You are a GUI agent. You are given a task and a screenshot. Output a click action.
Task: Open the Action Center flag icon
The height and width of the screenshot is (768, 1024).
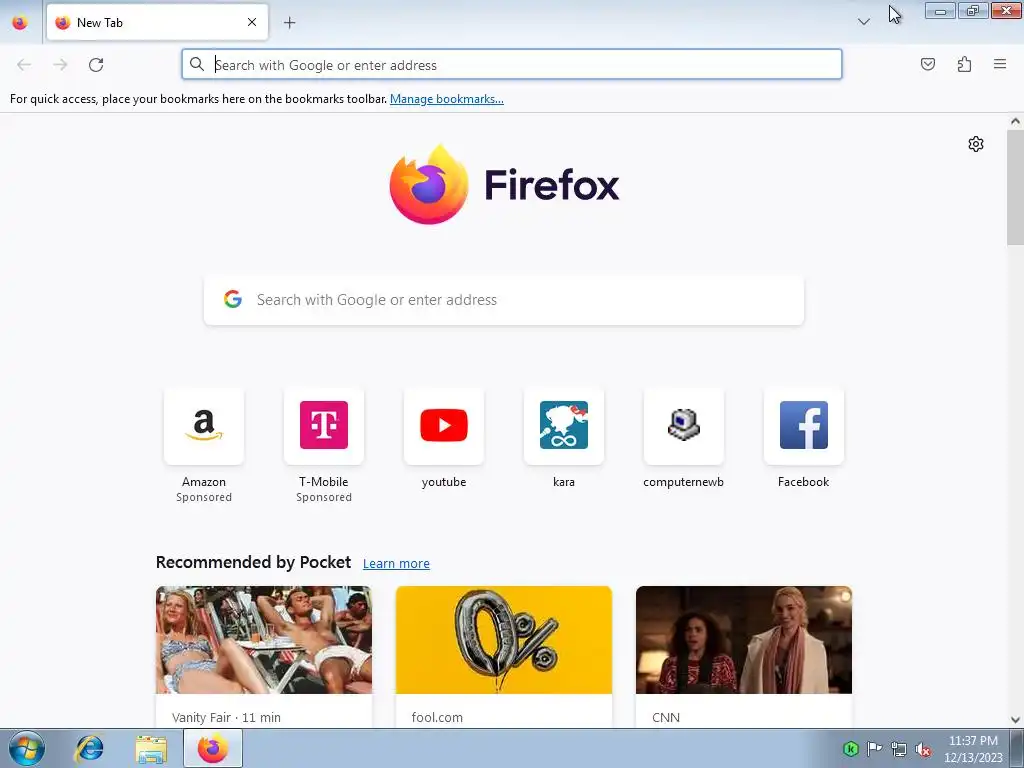[x=874, y=749]
